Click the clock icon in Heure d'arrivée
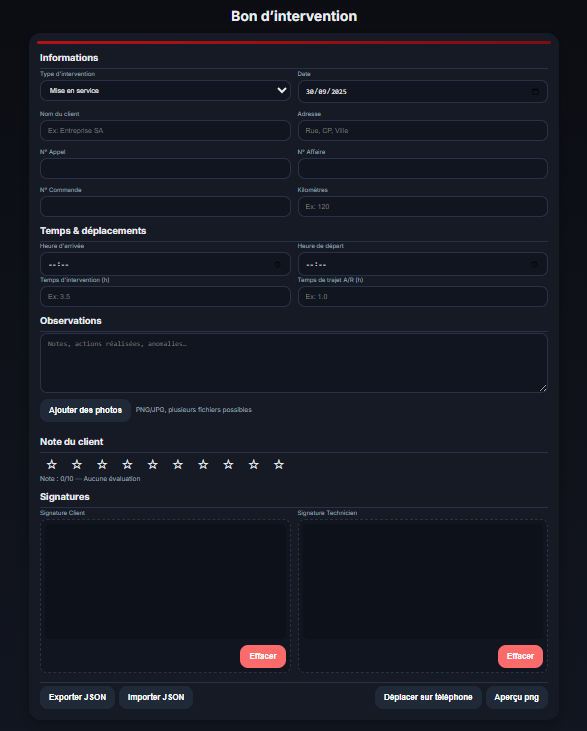 [277, 264]
